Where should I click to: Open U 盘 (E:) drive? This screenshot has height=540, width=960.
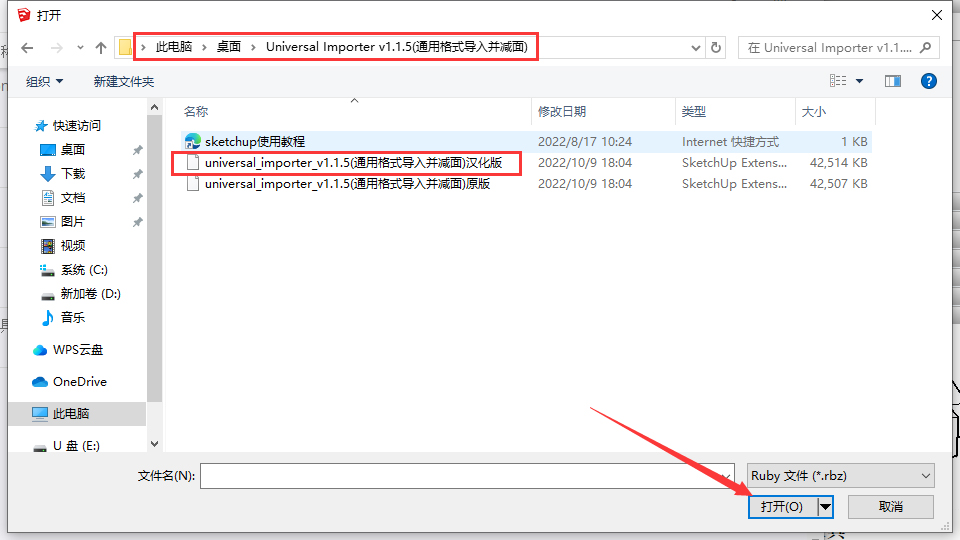66,446
